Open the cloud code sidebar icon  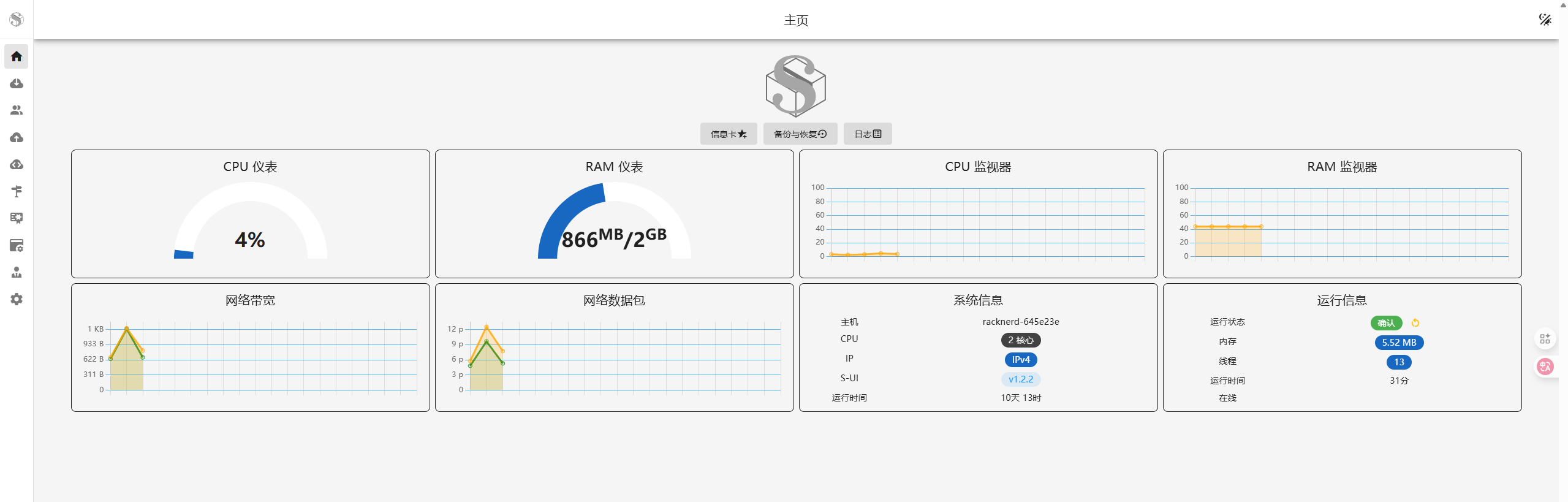point(17,164)
